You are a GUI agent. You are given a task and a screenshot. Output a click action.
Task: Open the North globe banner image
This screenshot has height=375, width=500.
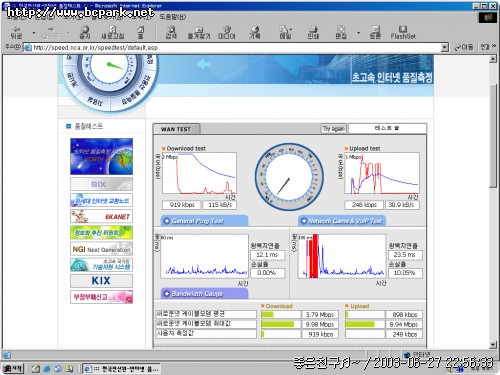pos(101,156)
